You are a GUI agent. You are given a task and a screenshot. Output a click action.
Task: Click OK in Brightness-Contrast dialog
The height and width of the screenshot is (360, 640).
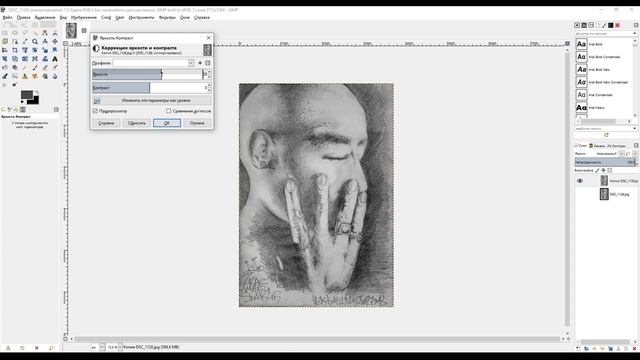167,123
